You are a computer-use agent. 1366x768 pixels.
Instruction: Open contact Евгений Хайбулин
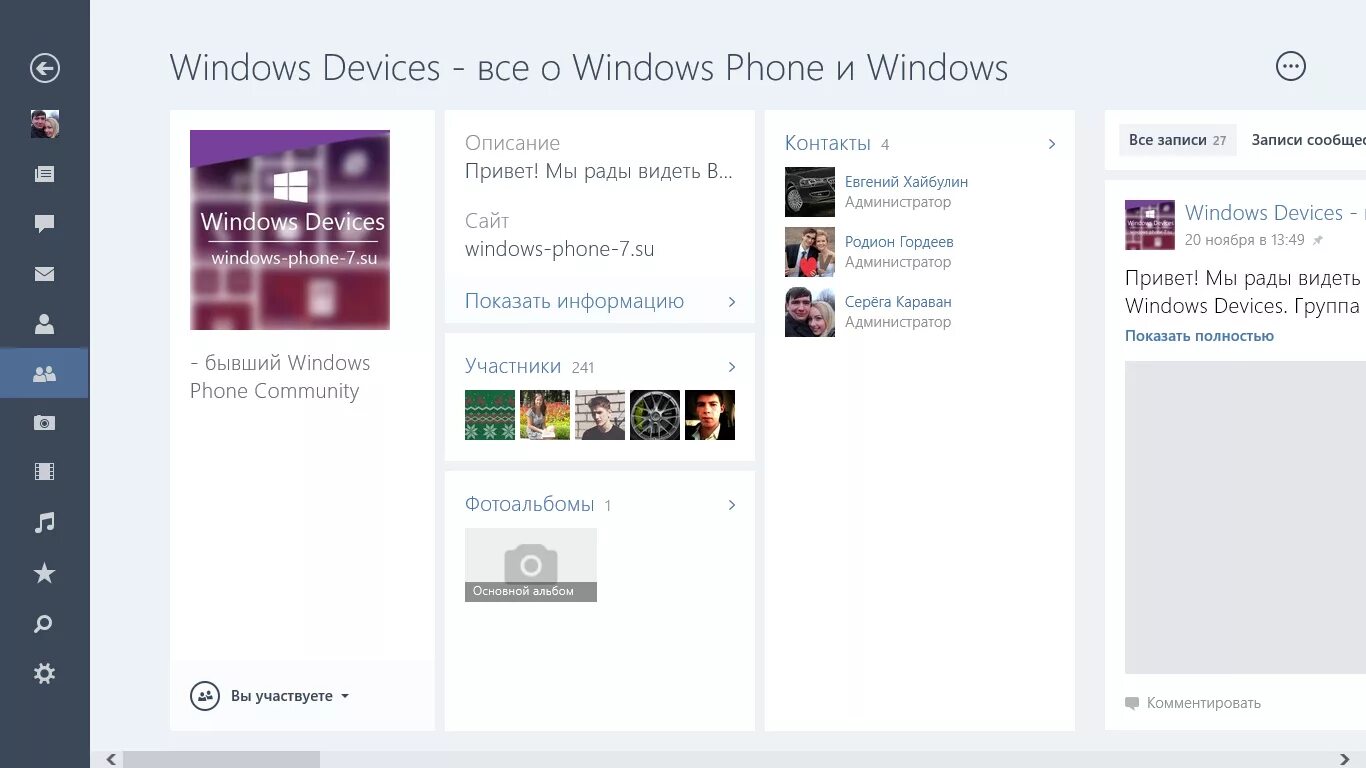(906, 182)
